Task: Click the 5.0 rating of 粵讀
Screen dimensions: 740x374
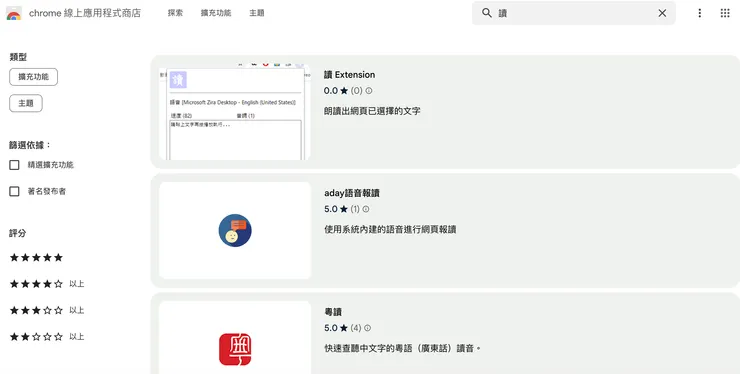Action: pyautogui.click(x=331, y=328)
